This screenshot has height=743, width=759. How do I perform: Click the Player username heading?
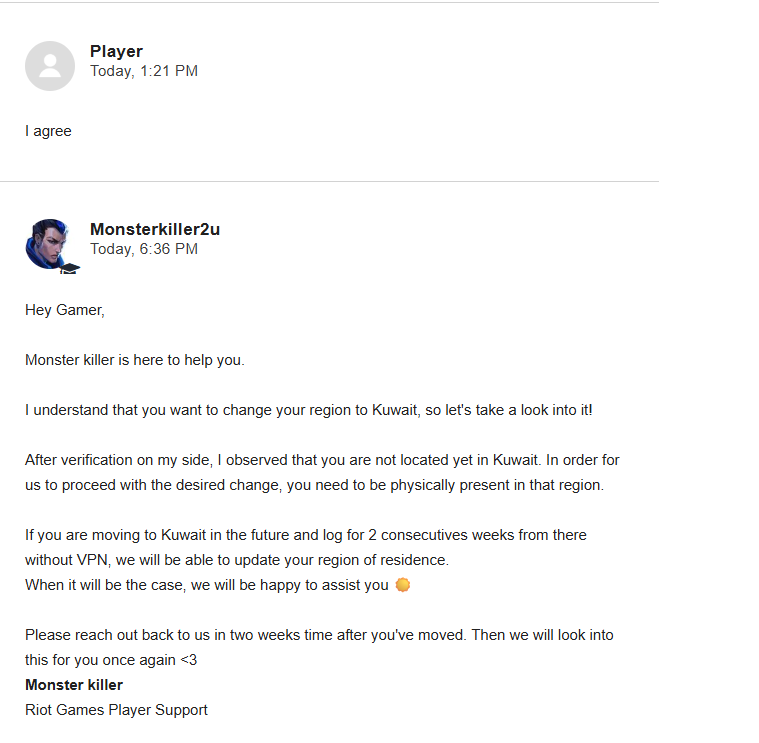point(116,52)
